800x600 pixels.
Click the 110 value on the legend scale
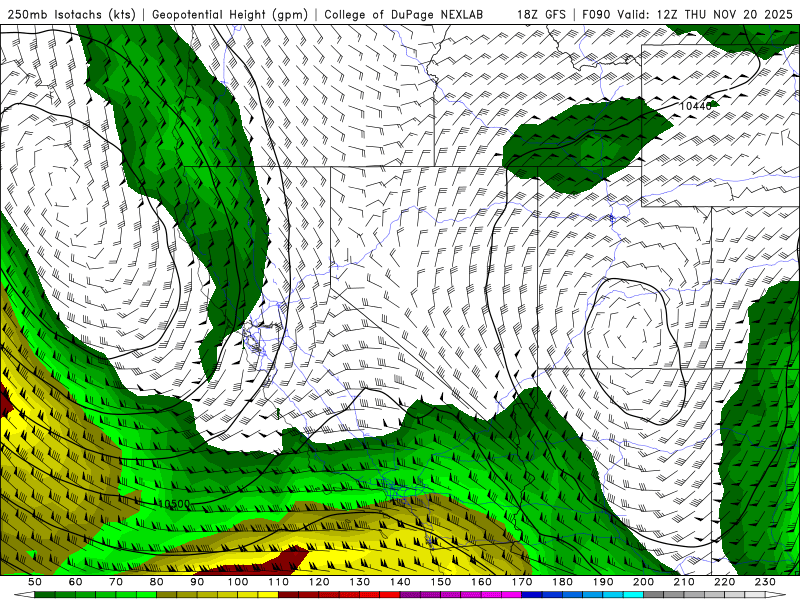pyautogui.click(x=279, y=582)
